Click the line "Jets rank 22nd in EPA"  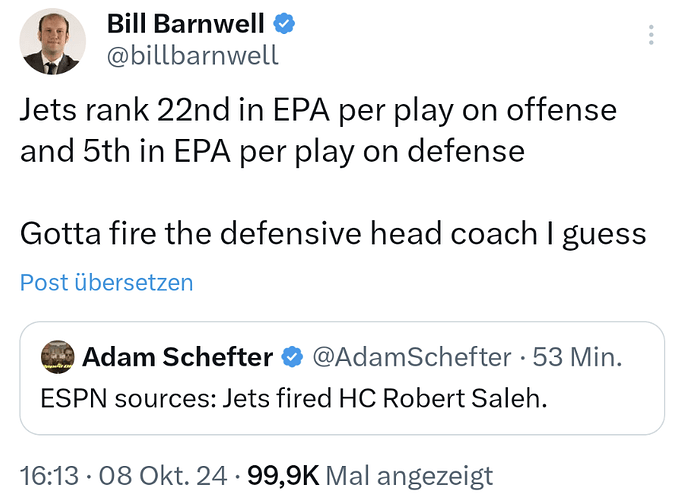click(318, 109)
